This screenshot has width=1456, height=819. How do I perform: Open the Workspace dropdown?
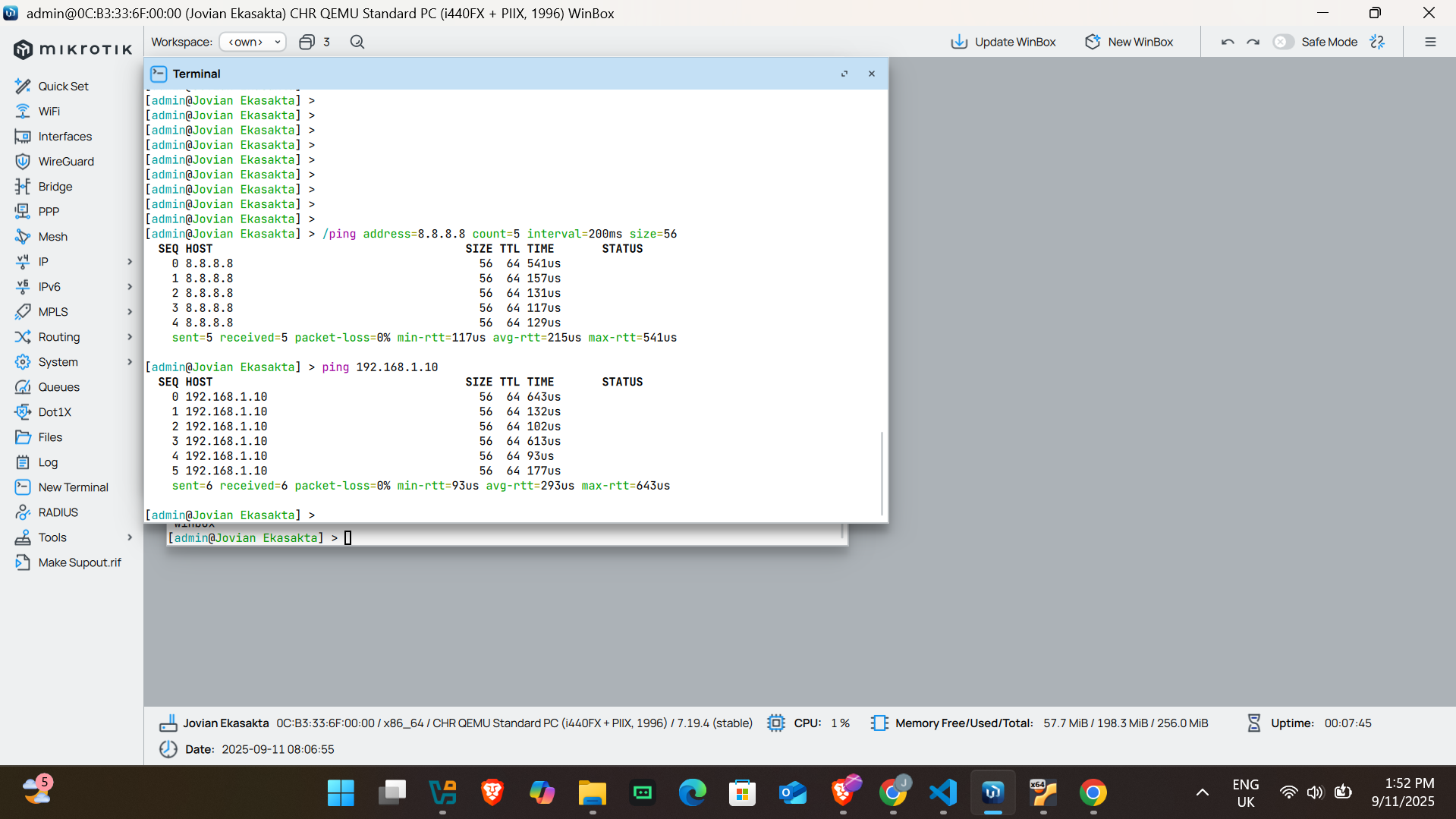click(x=253, y=42)
